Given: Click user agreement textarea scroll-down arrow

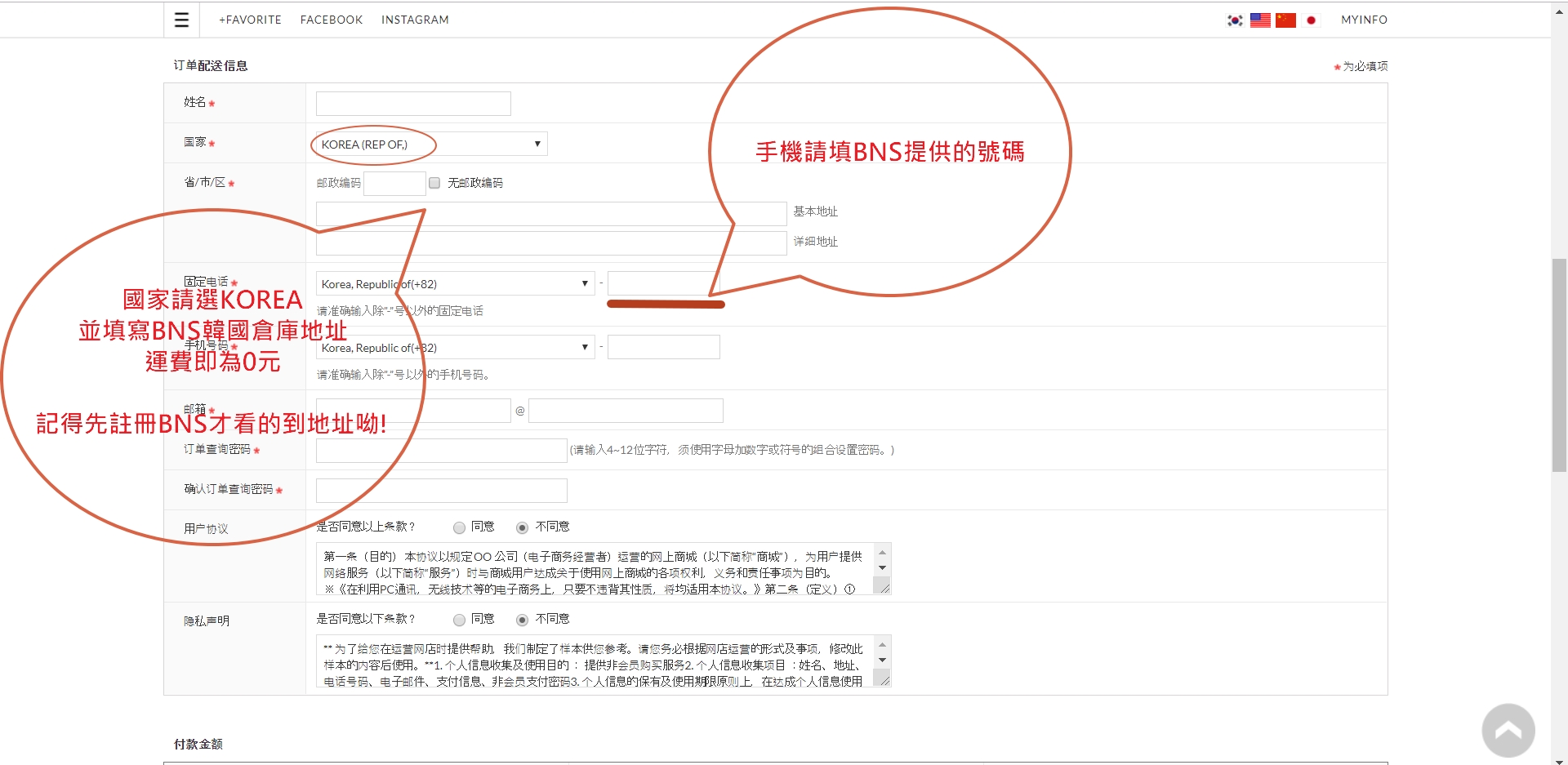Looking at the screenshot, I should point(882,568).
